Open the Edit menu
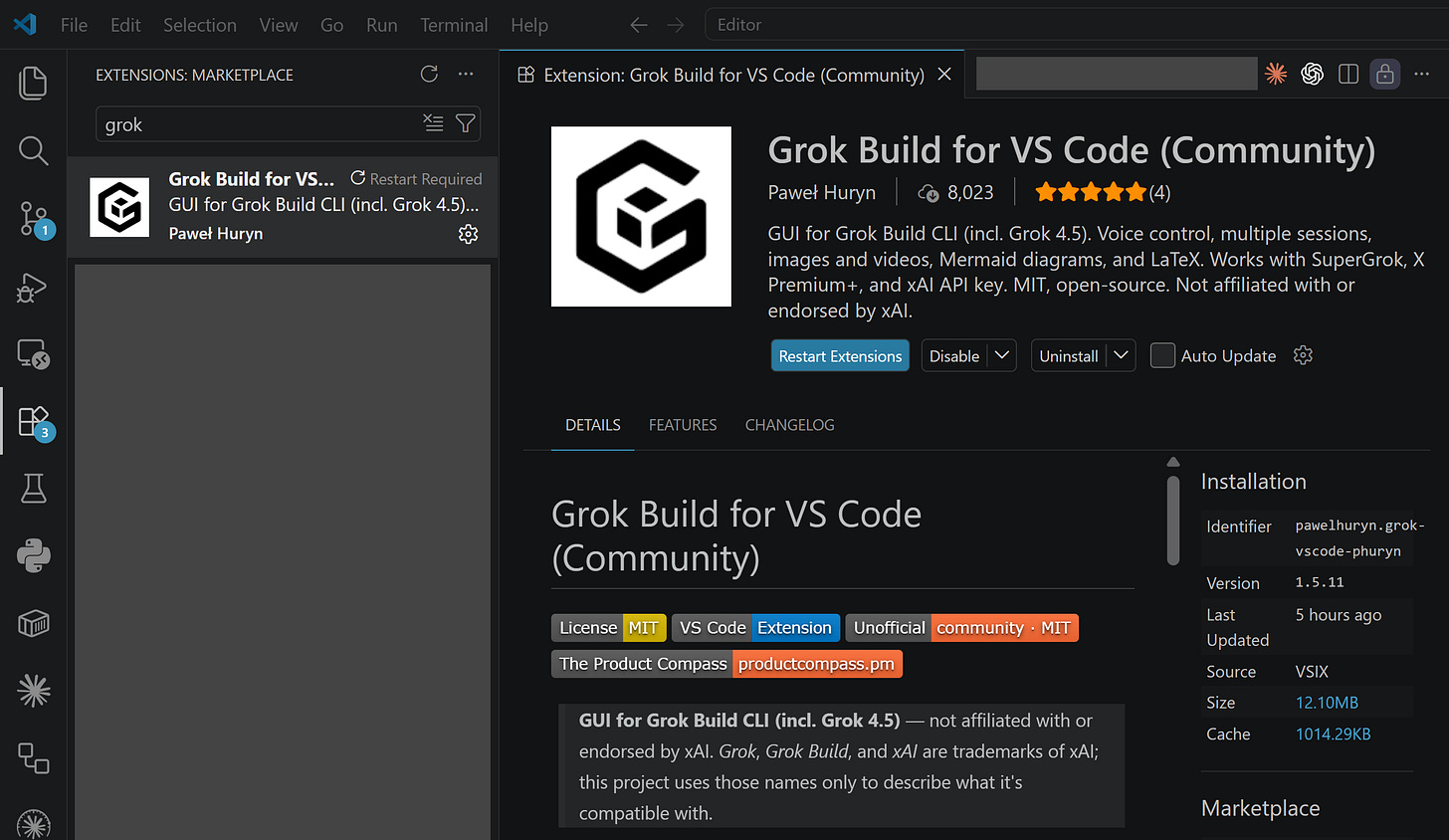 (x=125, y=25)
